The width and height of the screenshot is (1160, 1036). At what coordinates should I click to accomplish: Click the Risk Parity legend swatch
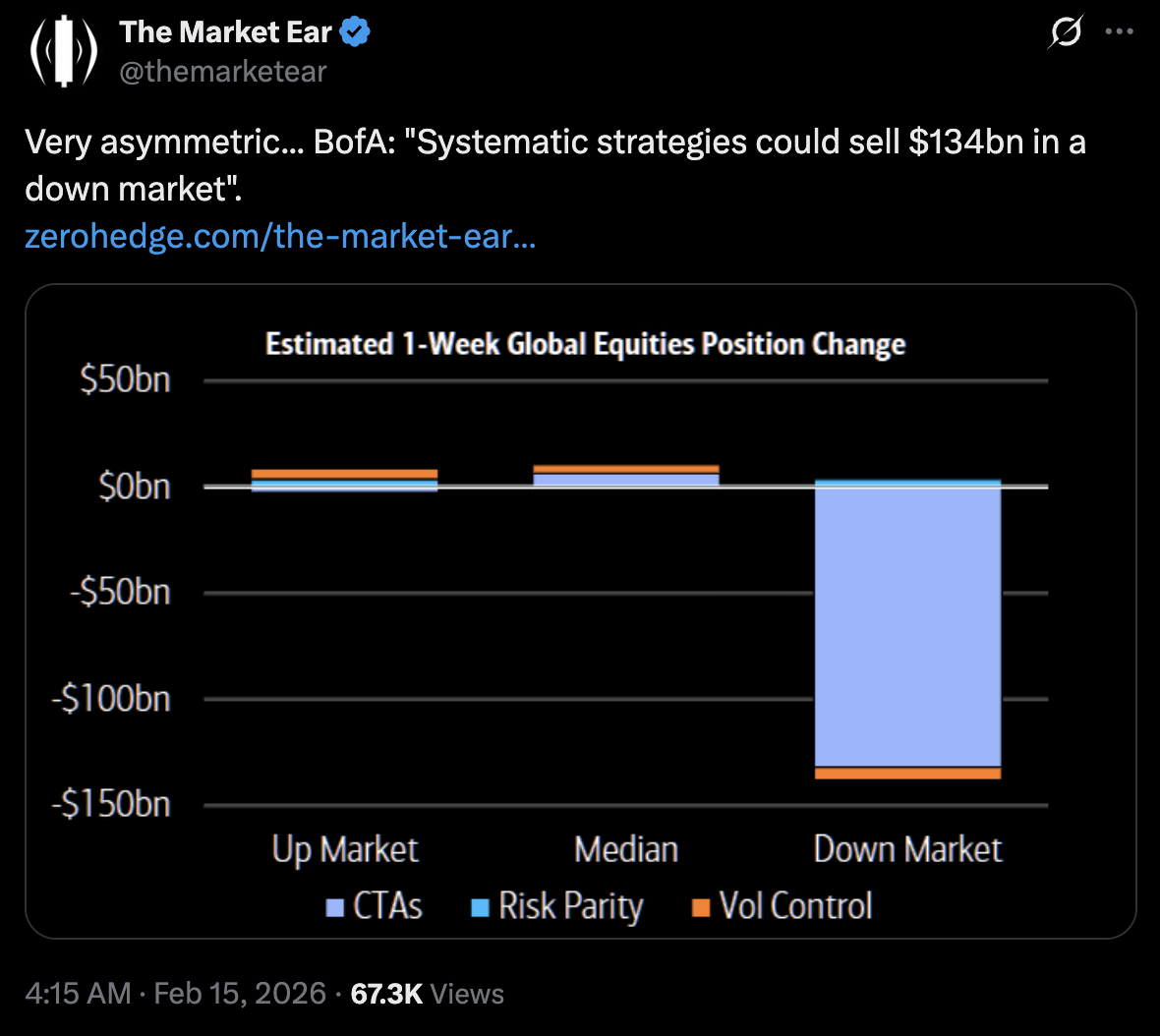coord(480,907)
